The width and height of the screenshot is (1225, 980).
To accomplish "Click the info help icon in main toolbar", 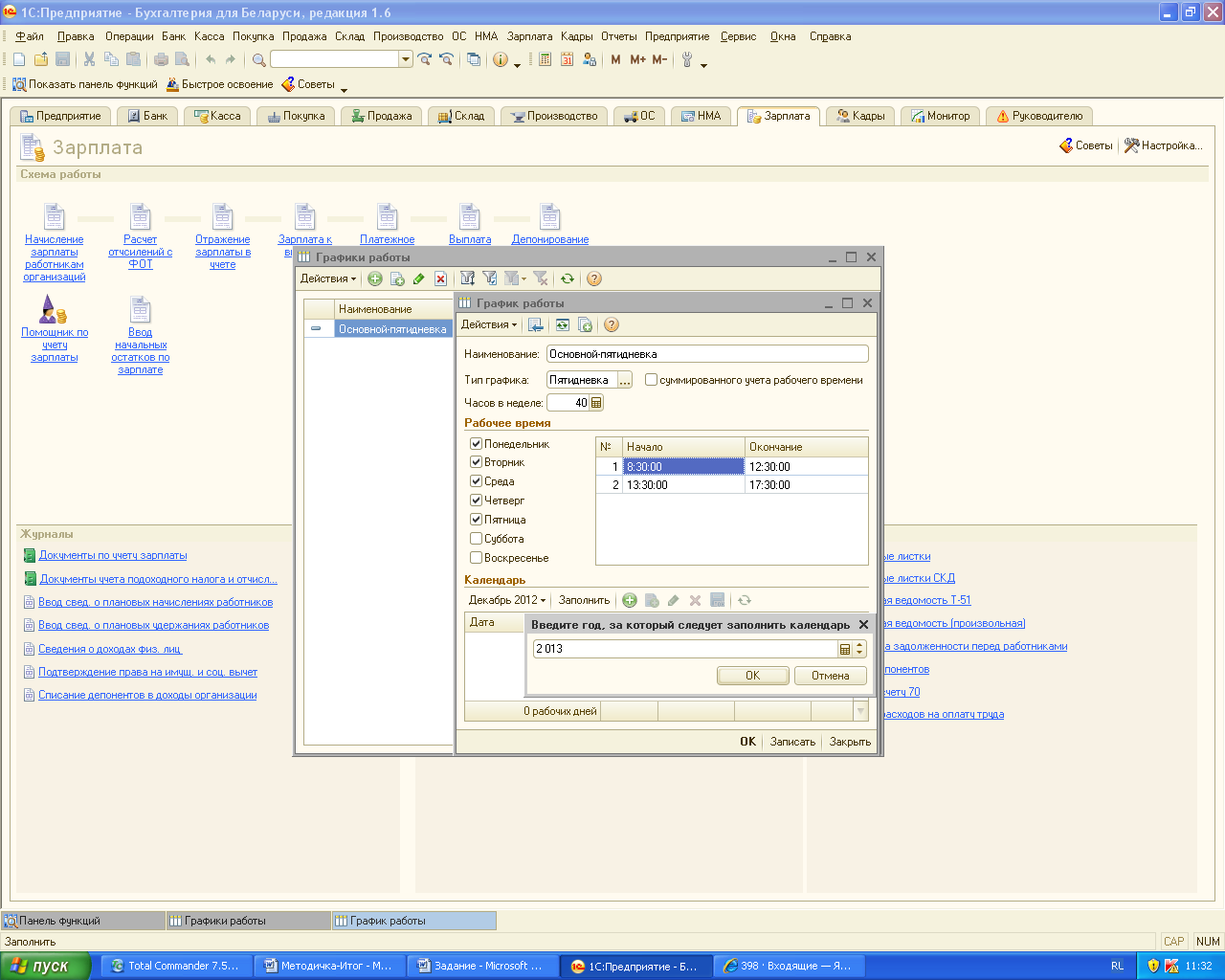I will (501, 59).
